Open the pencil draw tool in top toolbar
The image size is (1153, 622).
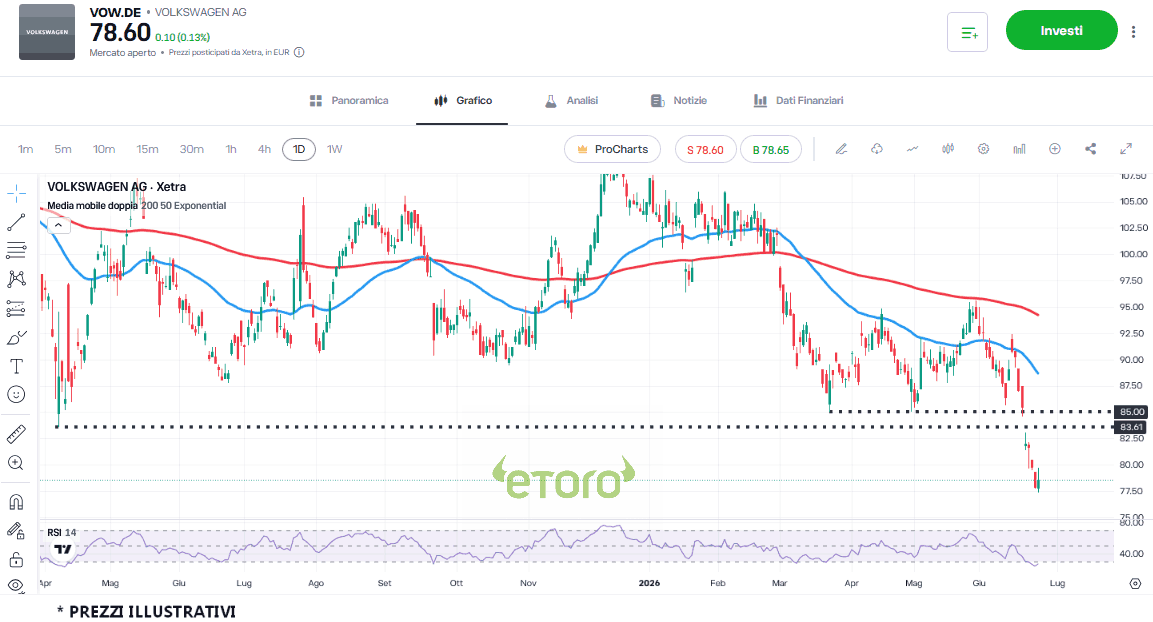click(841, 149)
